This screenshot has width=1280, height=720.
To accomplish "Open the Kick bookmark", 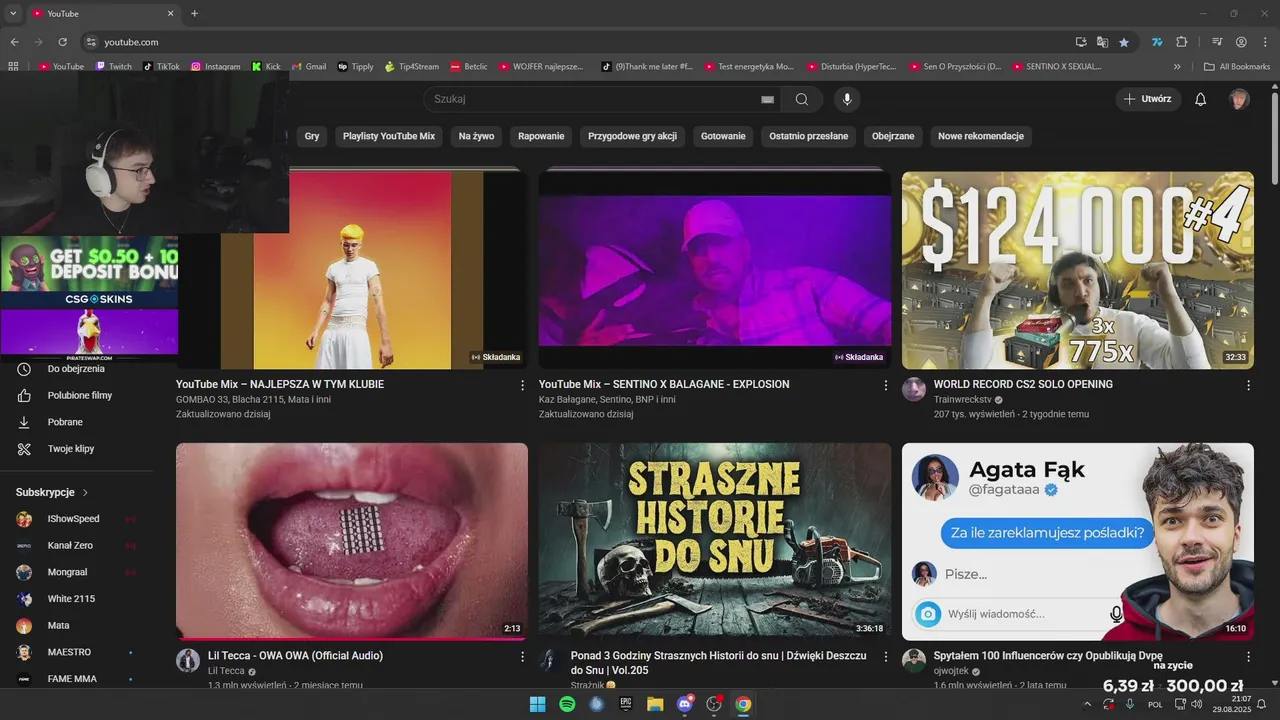I will [266, 67].
